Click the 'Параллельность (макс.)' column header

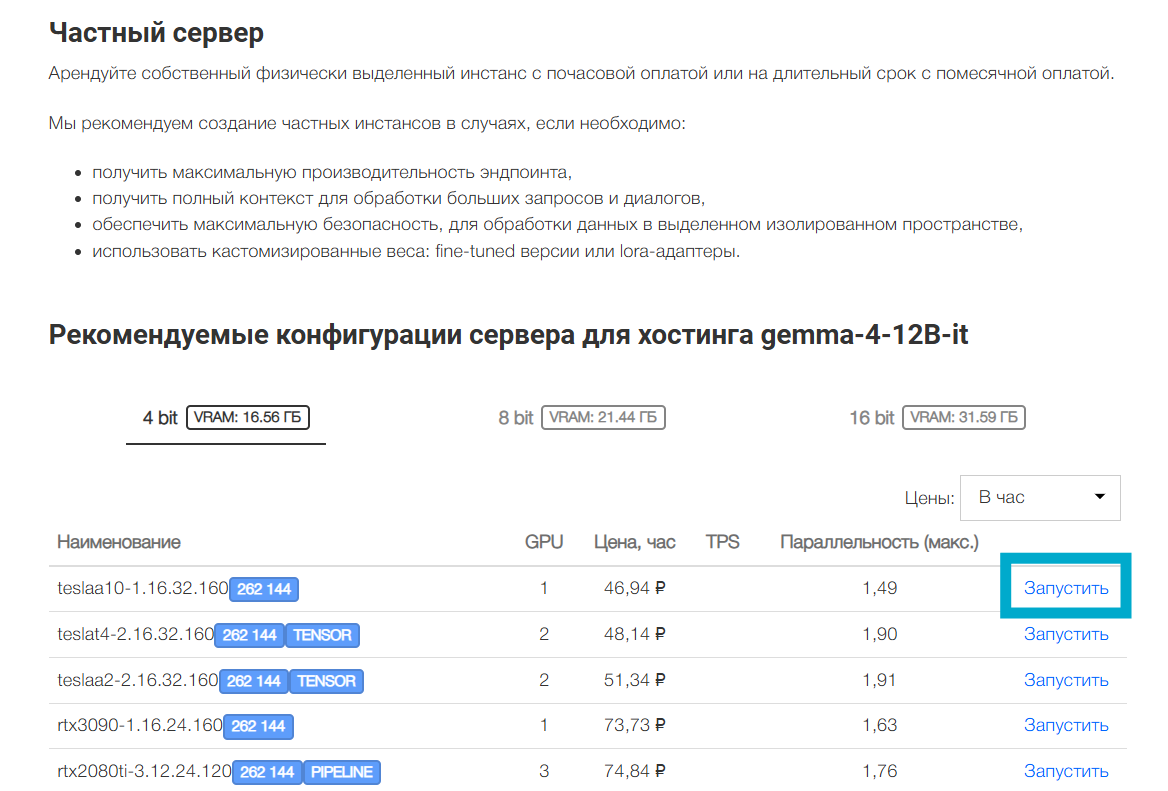(879, 542)
